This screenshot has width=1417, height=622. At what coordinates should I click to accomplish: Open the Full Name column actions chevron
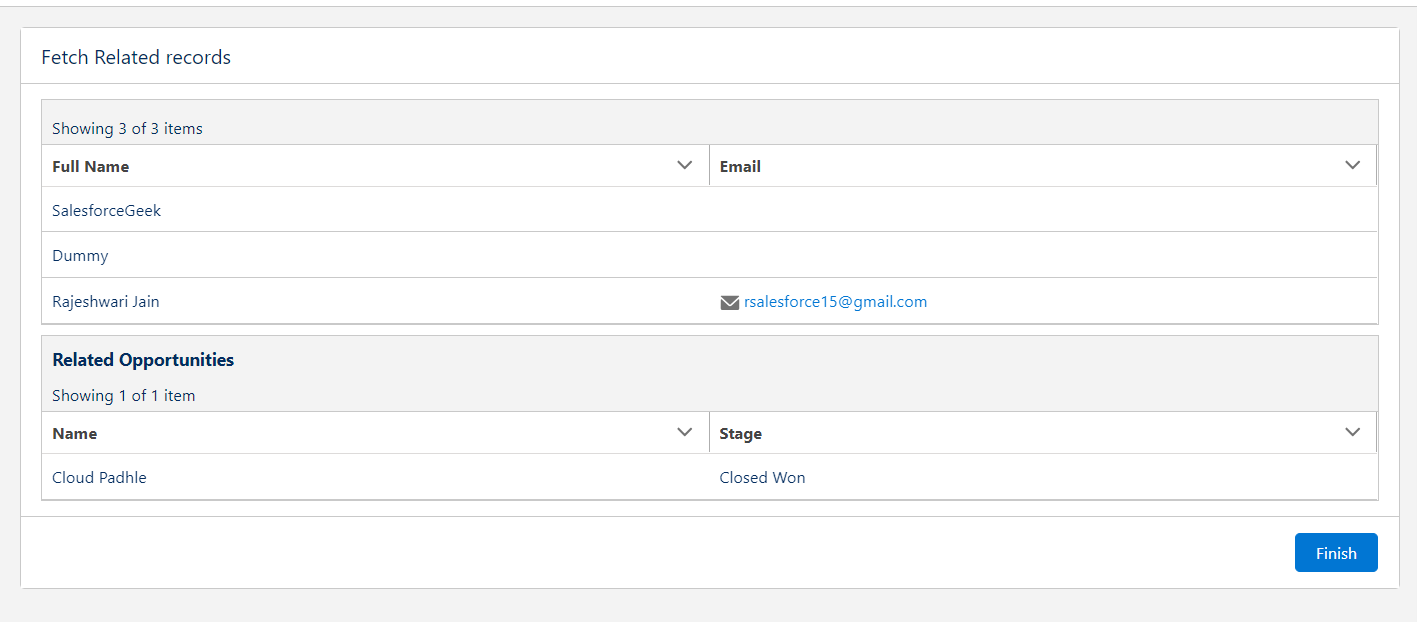coord(685,166)
